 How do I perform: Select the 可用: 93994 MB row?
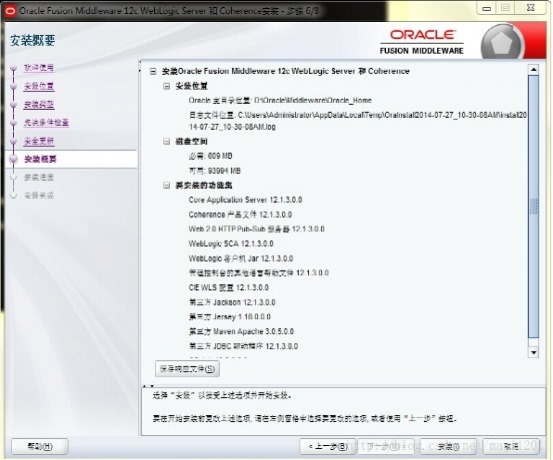point(215,171)
